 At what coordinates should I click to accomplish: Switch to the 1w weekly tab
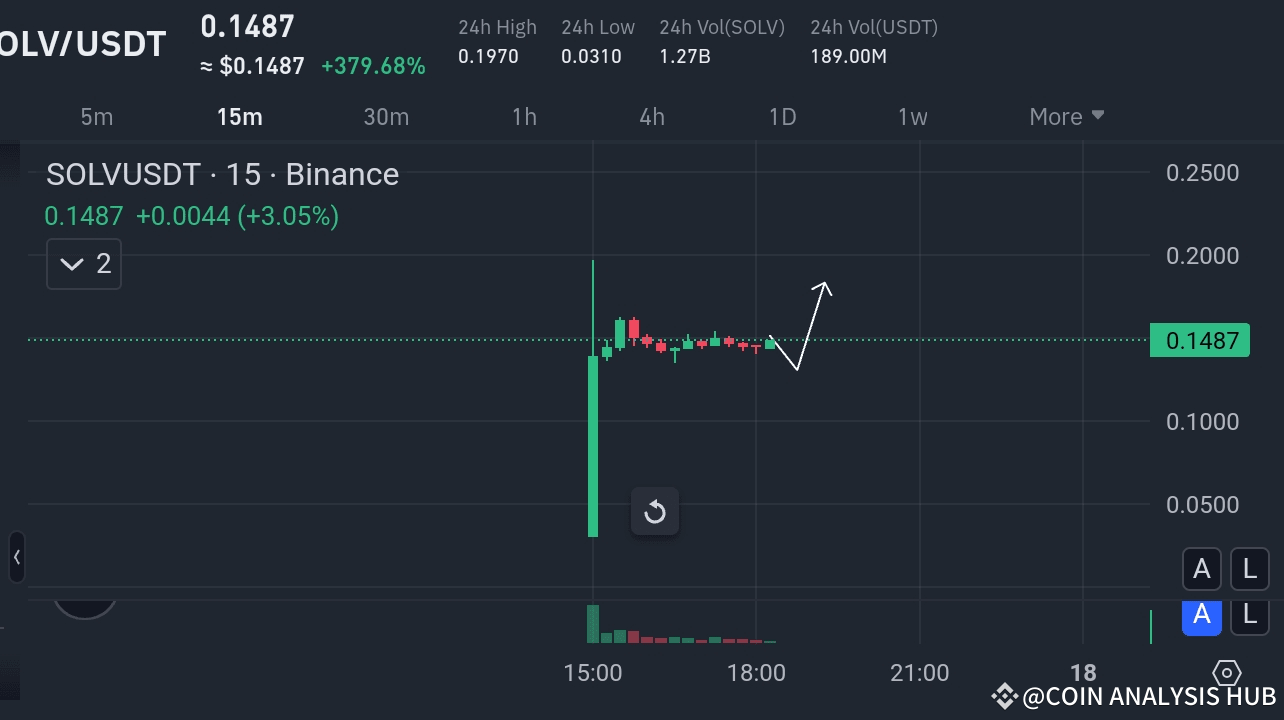912,116
